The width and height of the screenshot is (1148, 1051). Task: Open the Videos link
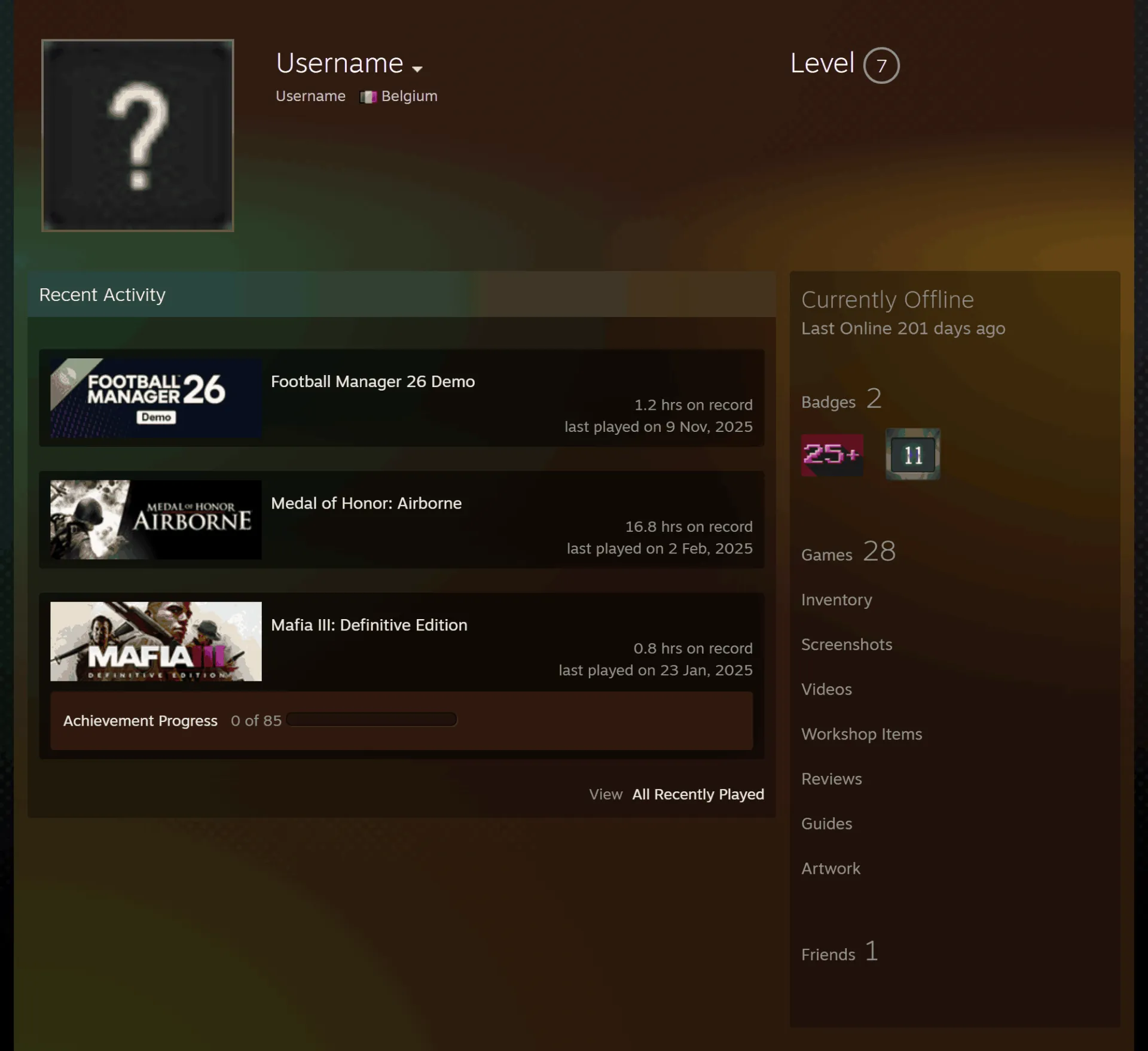point(826,689)
